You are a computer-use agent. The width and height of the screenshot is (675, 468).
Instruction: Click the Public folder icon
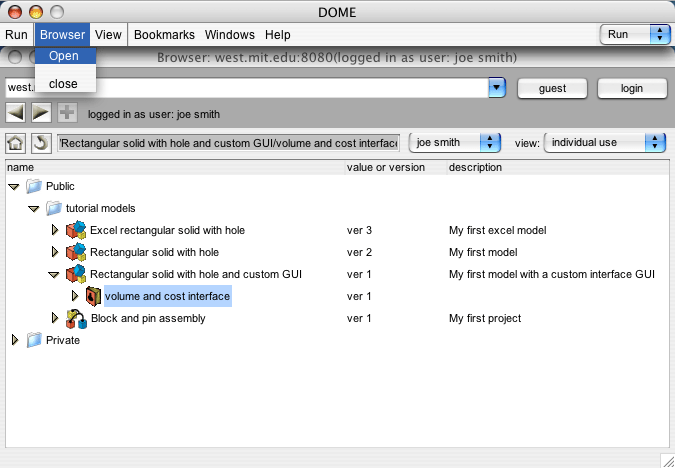coord(34,186)
